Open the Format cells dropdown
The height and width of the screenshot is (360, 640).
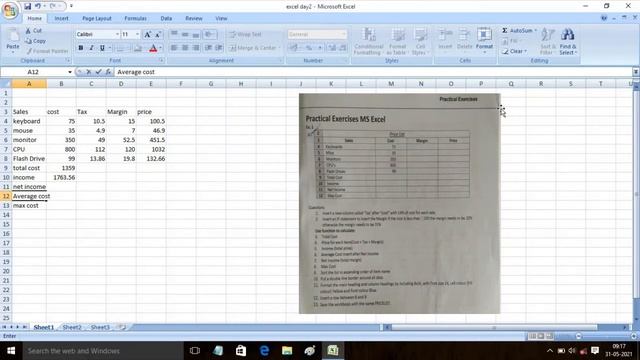tap(484, 41)
